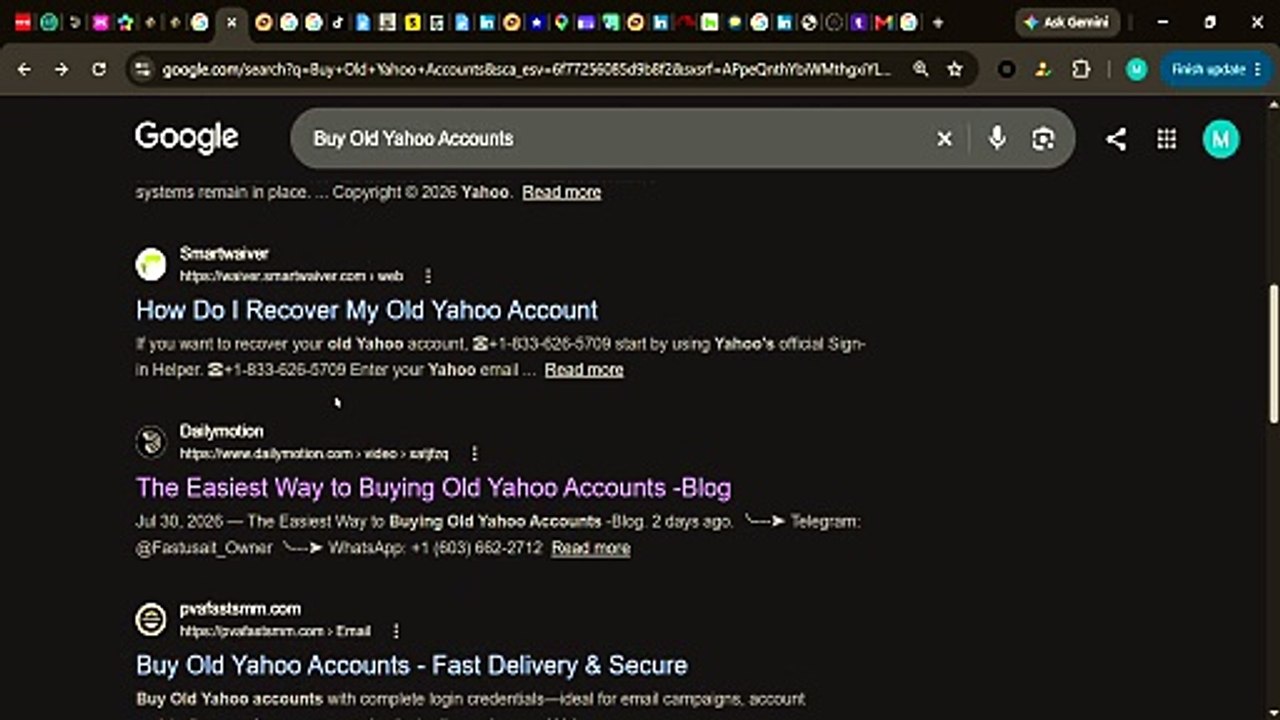Click the pvafastsmm.com site favicon

click(151, 620)
